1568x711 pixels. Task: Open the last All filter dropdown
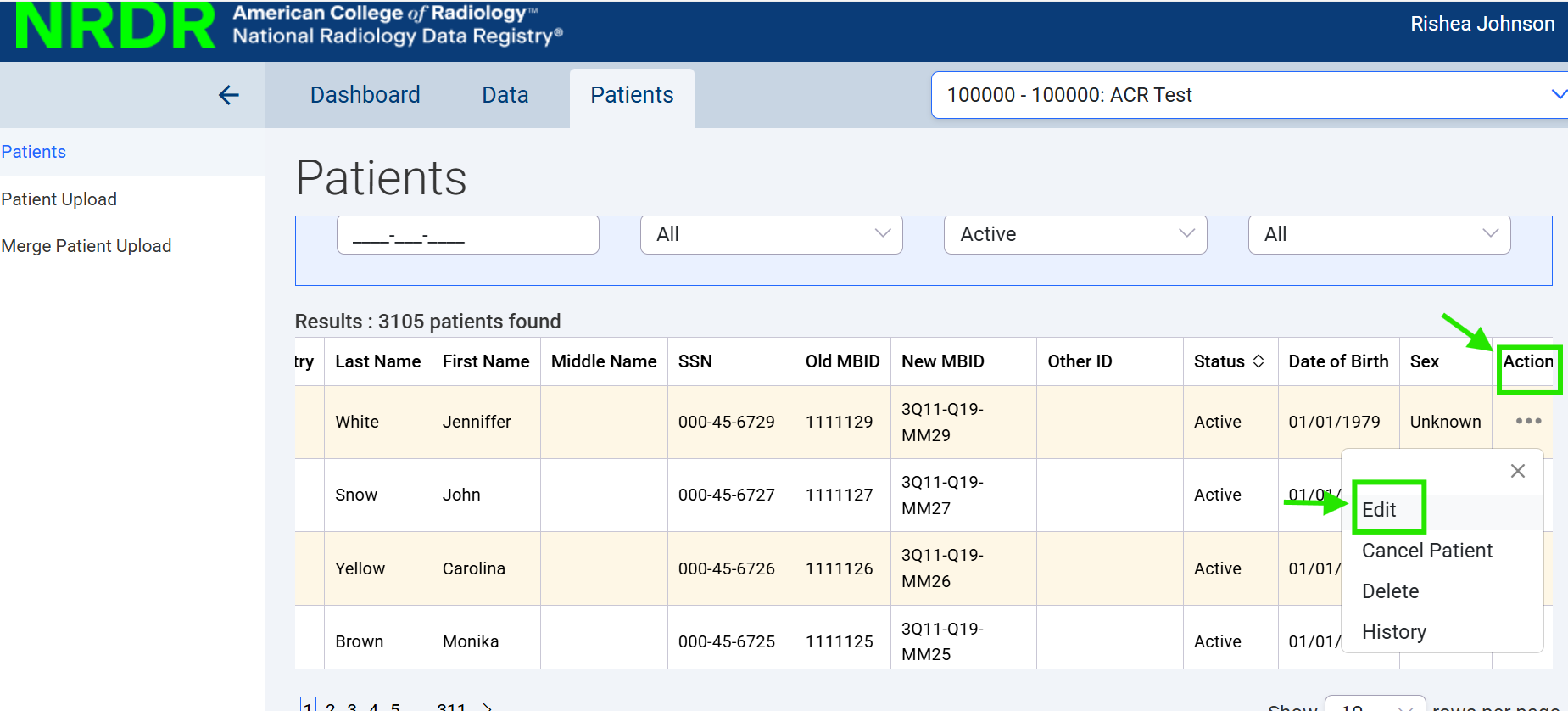pos(1379,234)
